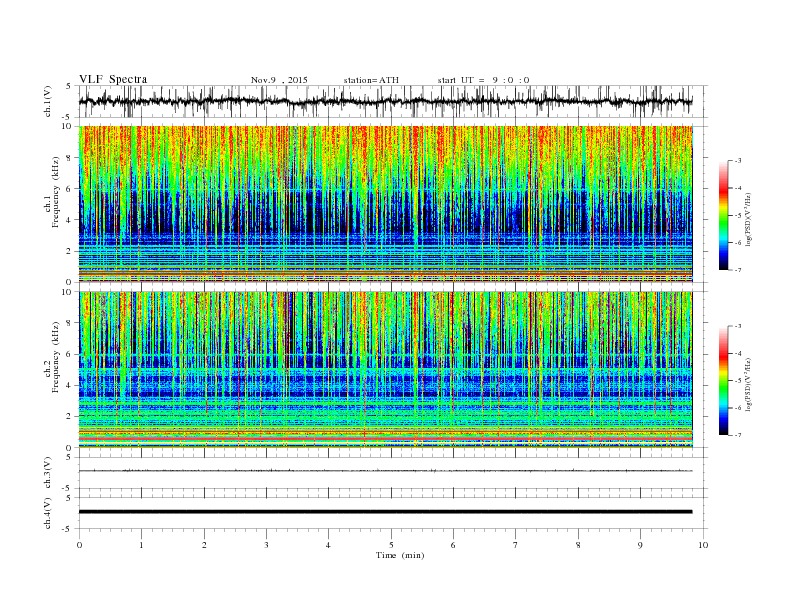
Task: Click the 5 tick label on time axis
Action: click(391, 545)
